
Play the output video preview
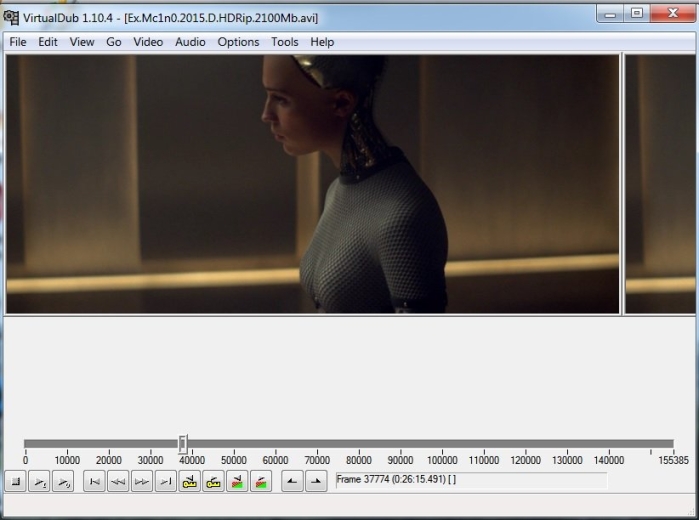click(63, 482)
